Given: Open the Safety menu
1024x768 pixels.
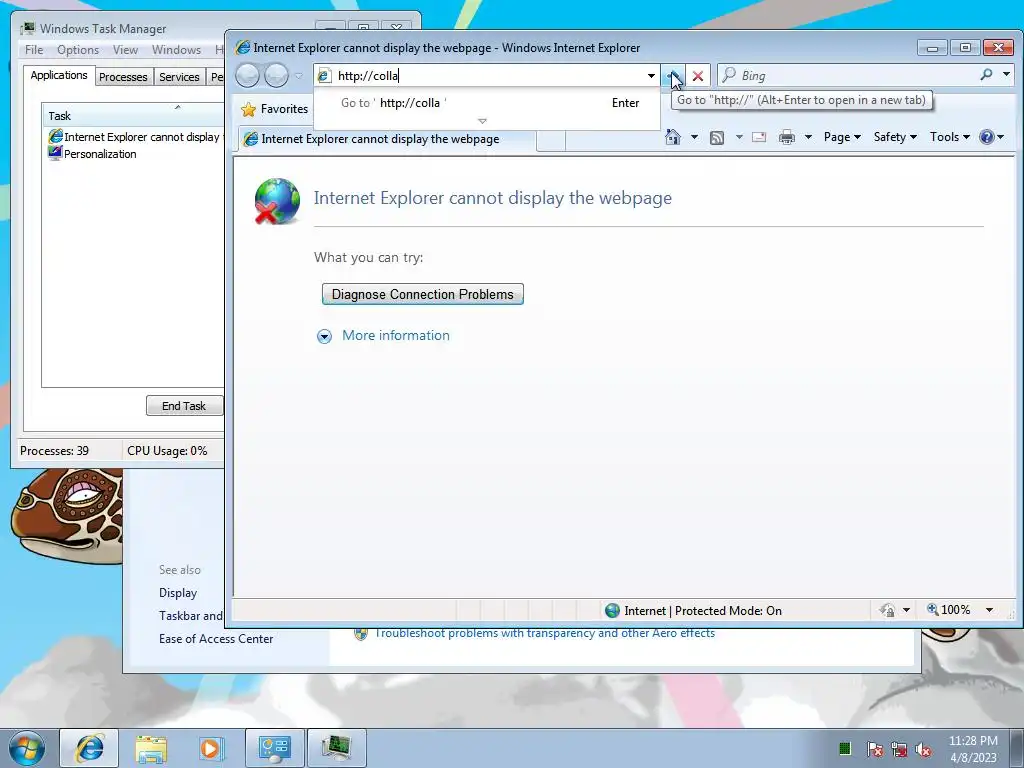Looking at the screenshot, I should tap(895, 137).
